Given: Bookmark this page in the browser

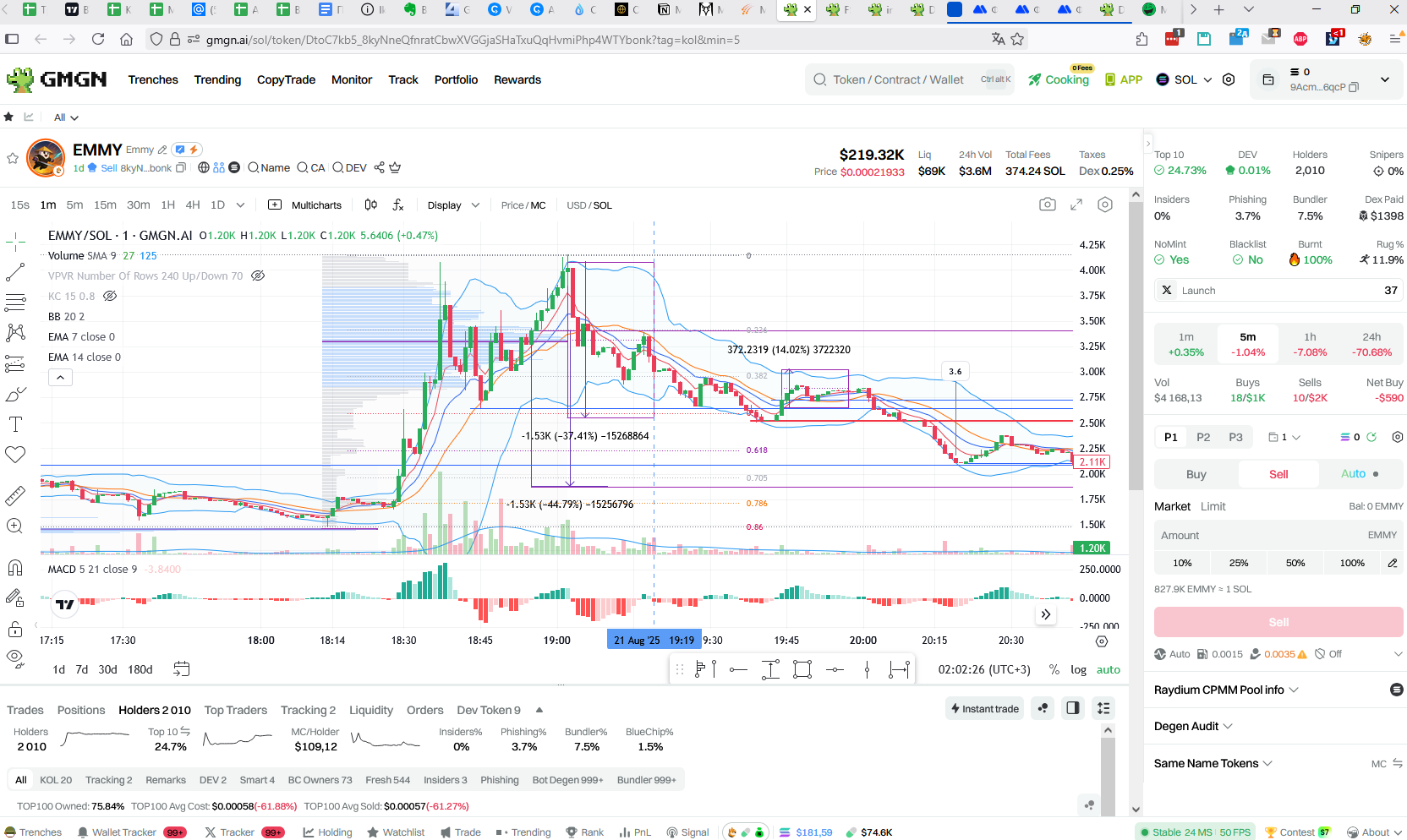Looking at the screenshot, I should pyautogui.click(x=1017, y=39).
